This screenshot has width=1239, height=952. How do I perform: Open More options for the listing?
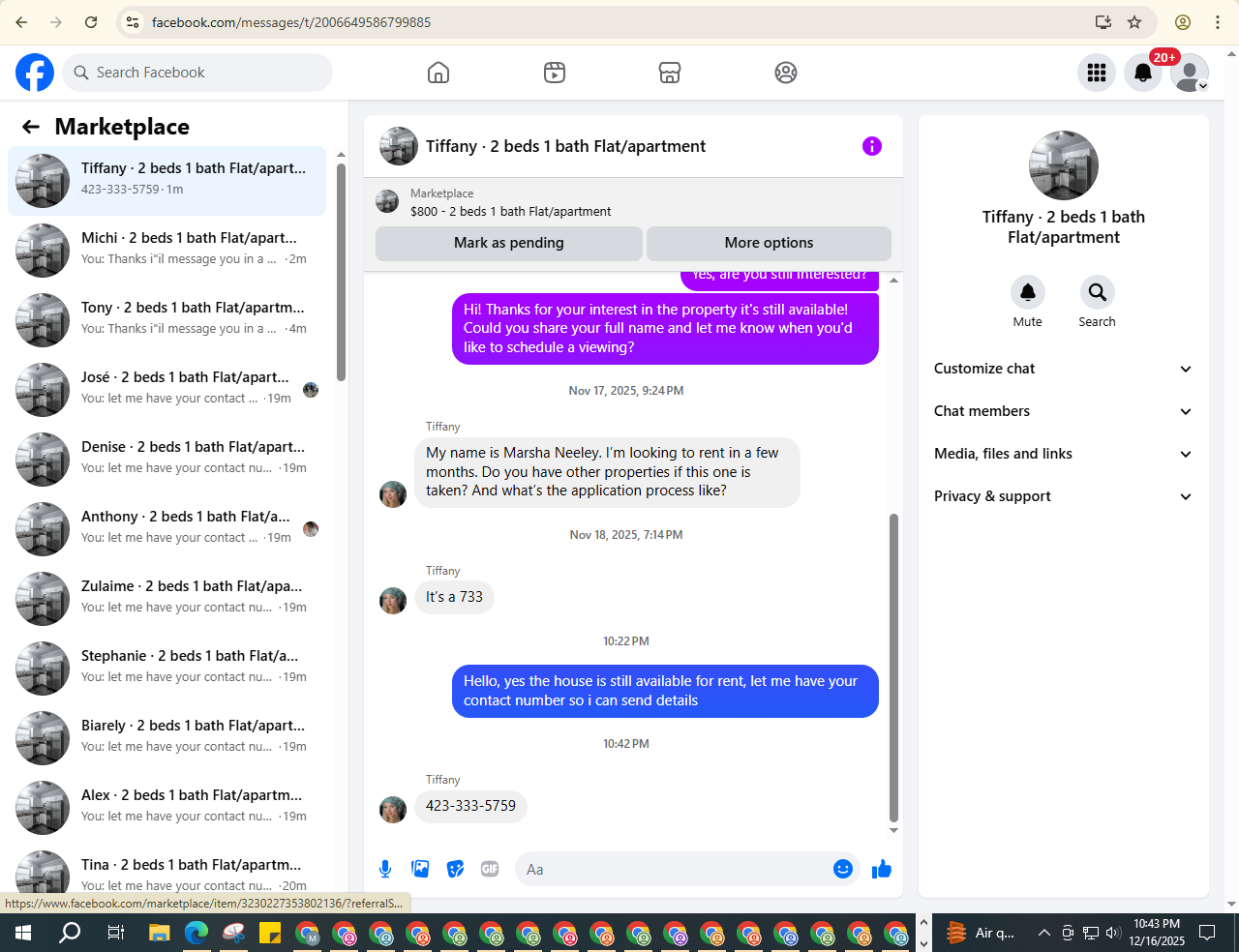coord(769,243)
